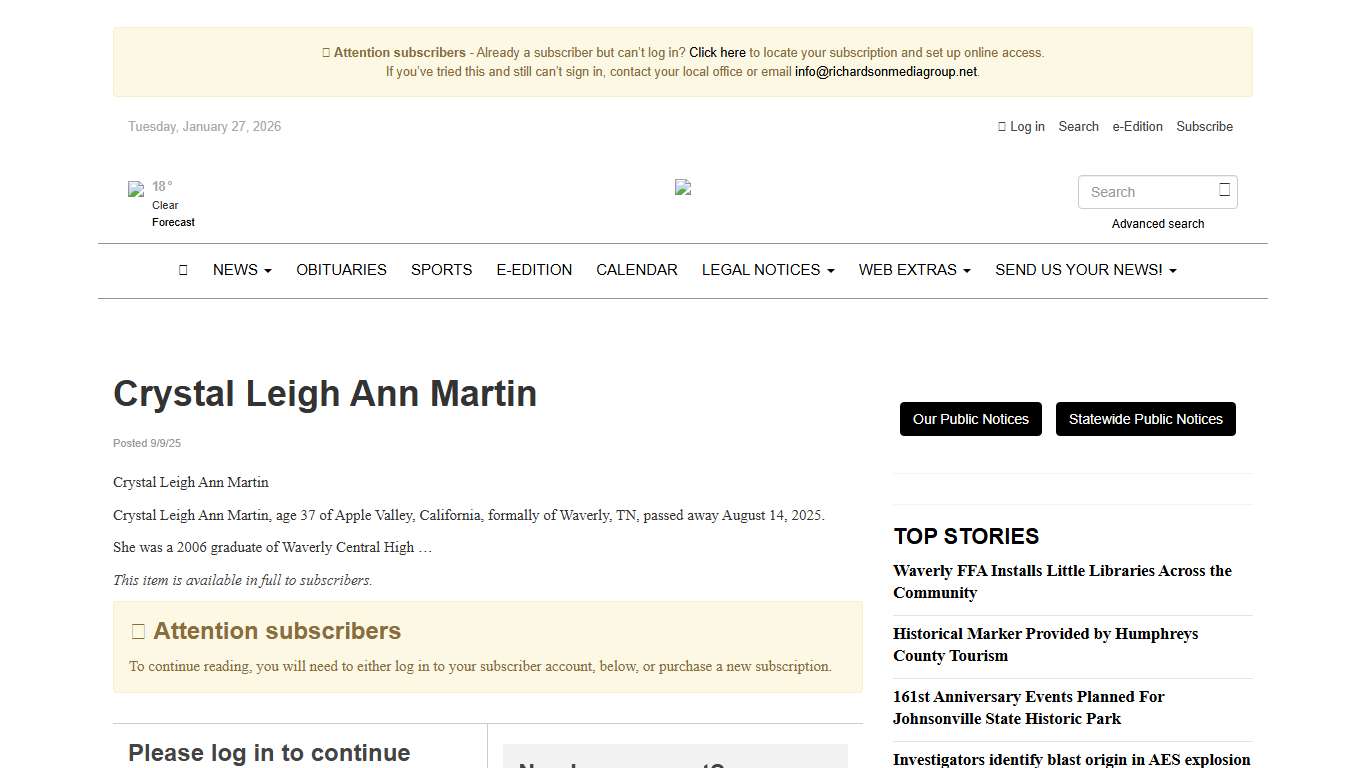The height and width of the screenshot is (768, 1366).
Task: Email info@richardsonmediagroup.net via the link
Action: (884, 71)
